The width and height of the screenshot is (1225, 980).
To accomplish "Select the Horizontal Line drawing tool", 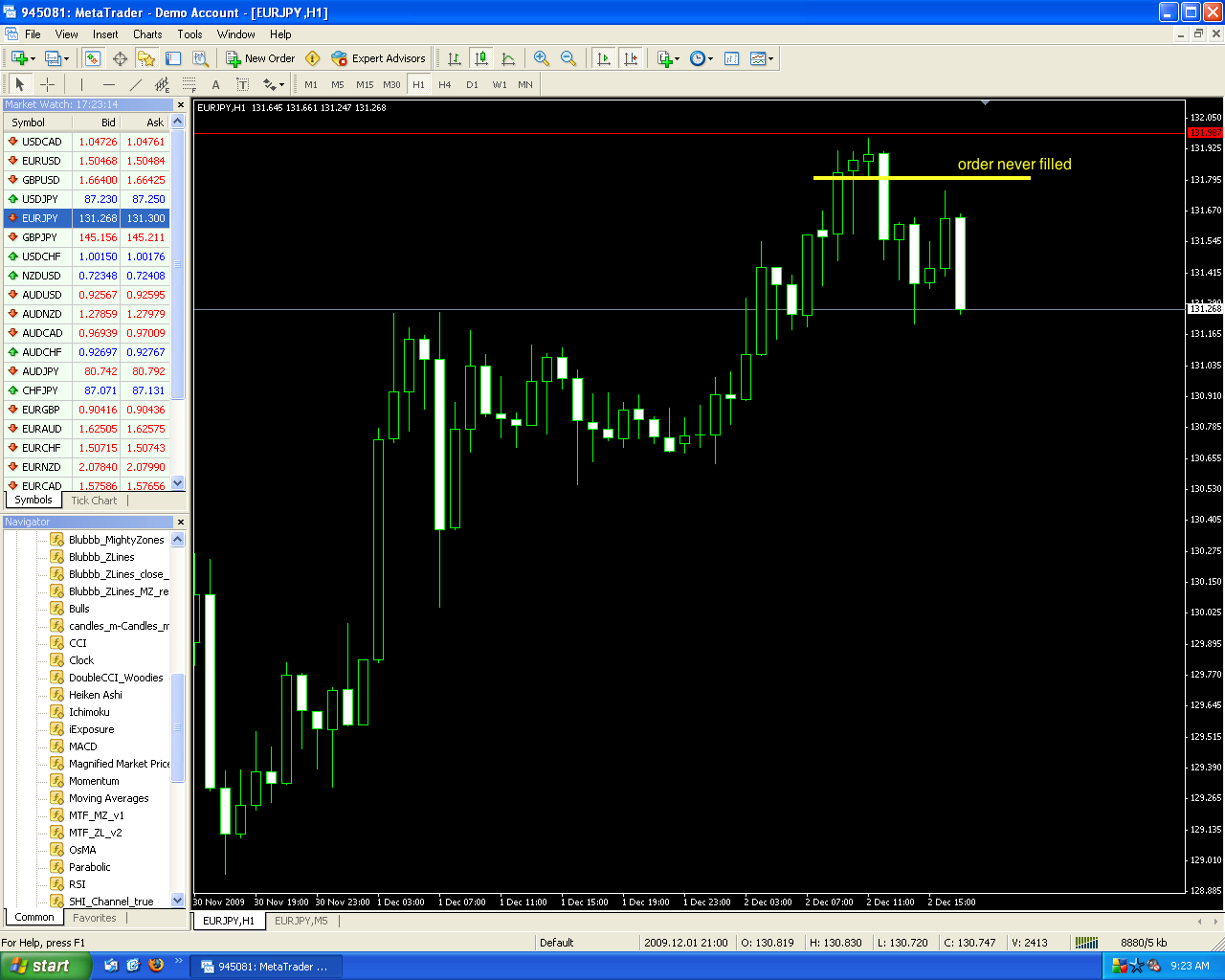I will point(108,84).
